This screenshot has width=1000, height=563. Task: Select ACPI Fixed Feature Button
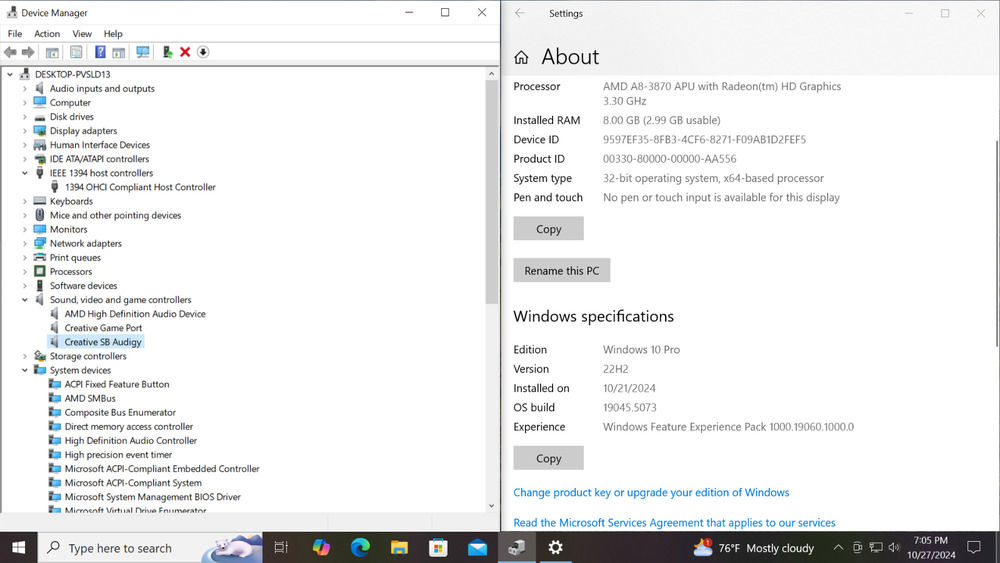pyautogui.click(x=117, y=384)
